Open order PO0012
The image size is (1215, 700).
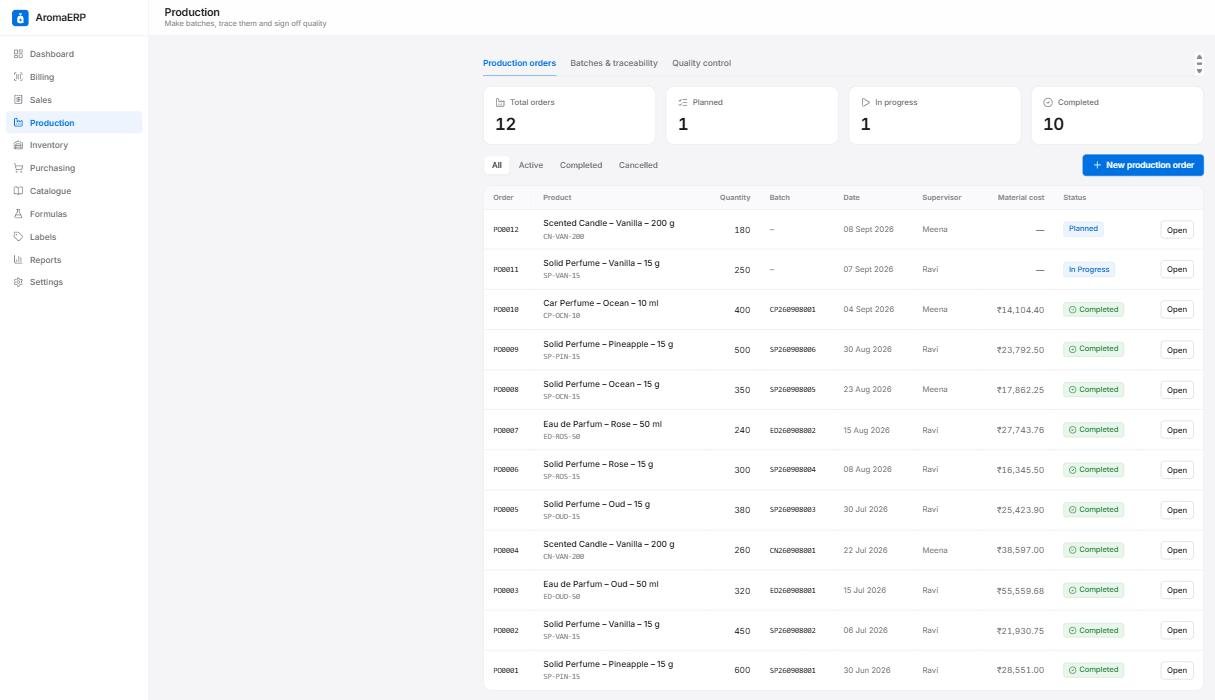[1177, 230]
